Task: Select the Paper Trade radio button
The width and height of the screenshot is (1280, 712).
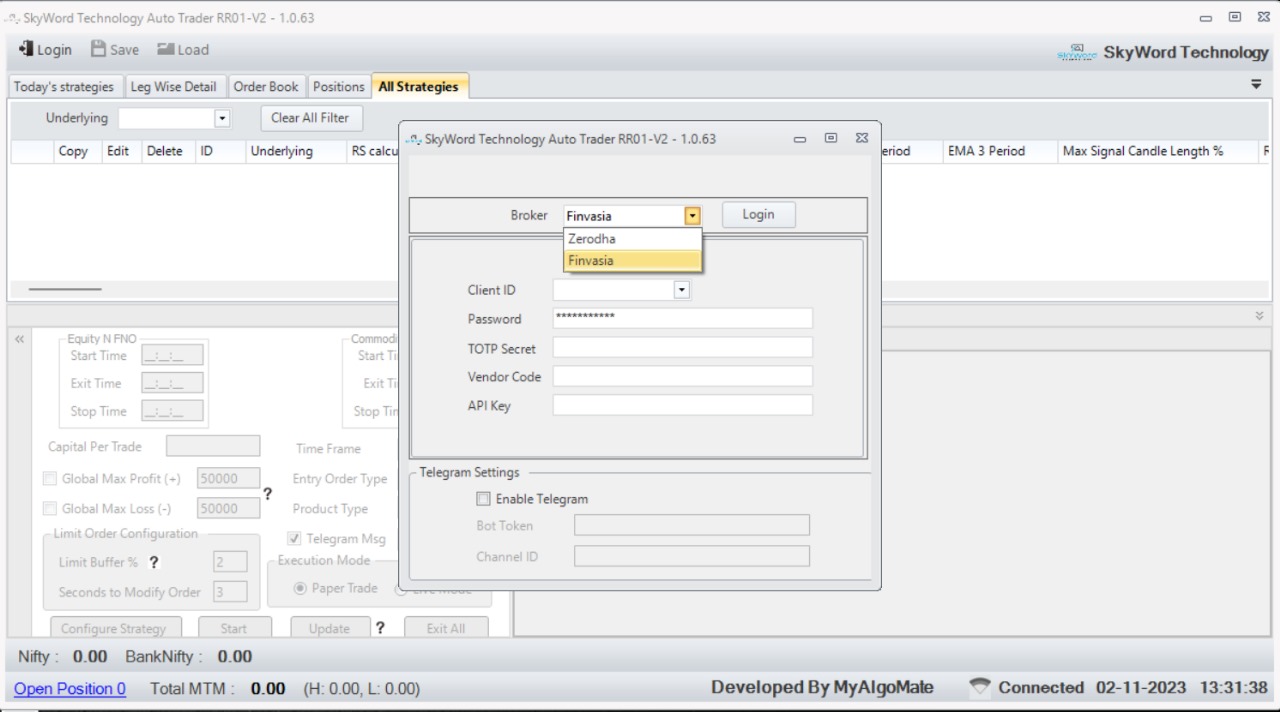Action: [x=300, y=588]
